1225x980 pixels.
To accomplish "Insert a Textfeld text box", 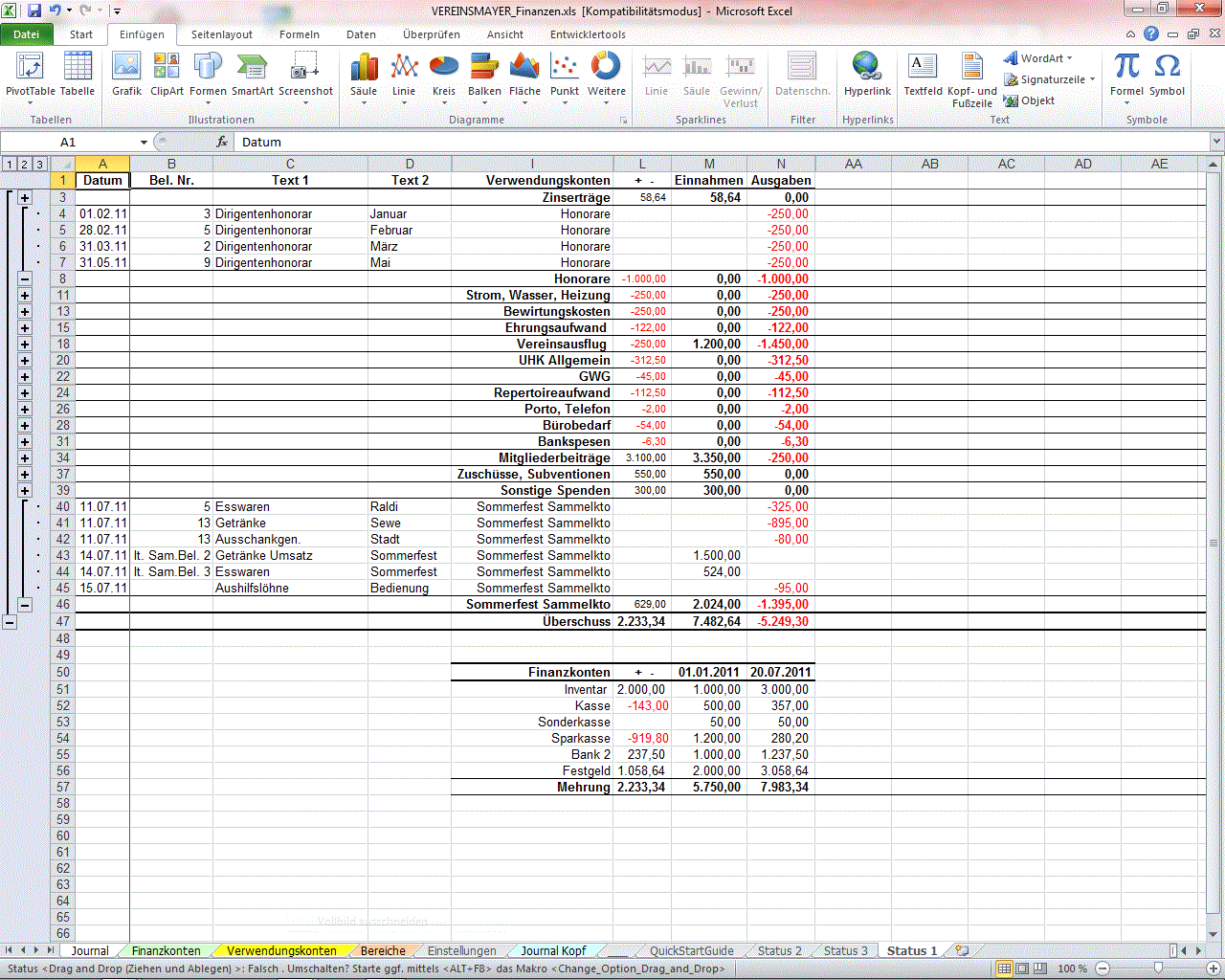I will [923, 74].
